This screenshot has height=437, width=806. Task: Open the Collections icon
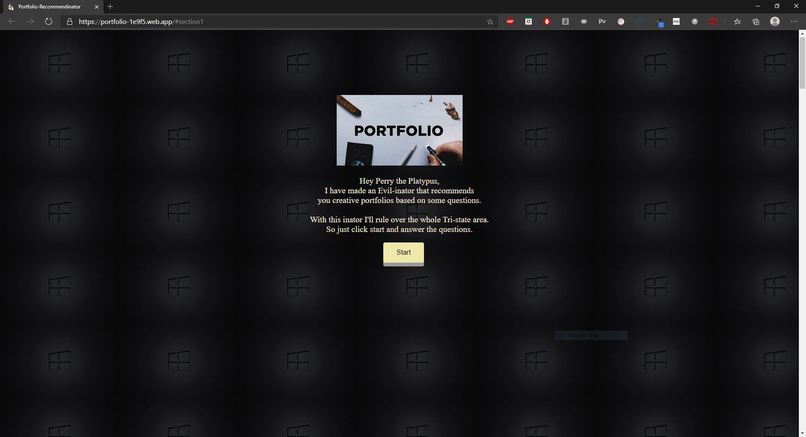click(756, 22)
